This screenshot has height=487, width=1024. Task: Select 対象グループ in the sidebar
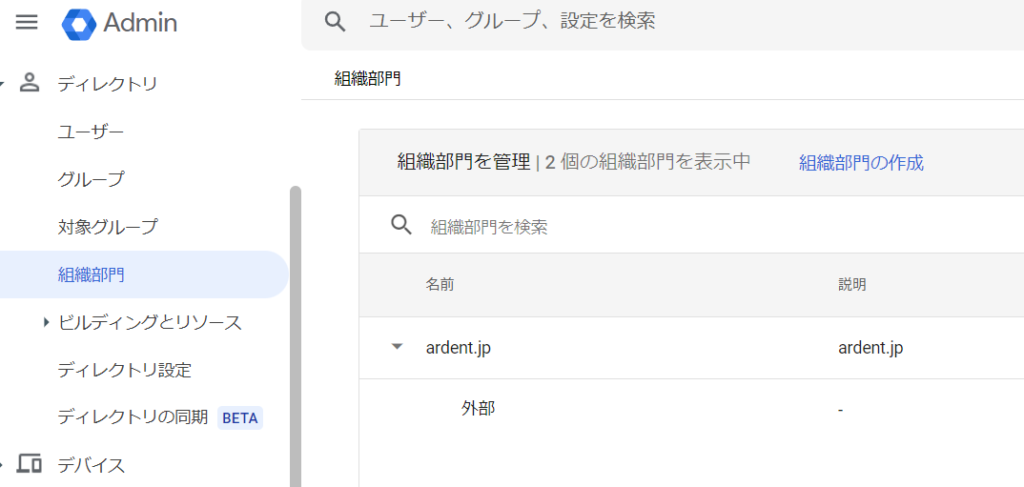[x=108, y=227]
